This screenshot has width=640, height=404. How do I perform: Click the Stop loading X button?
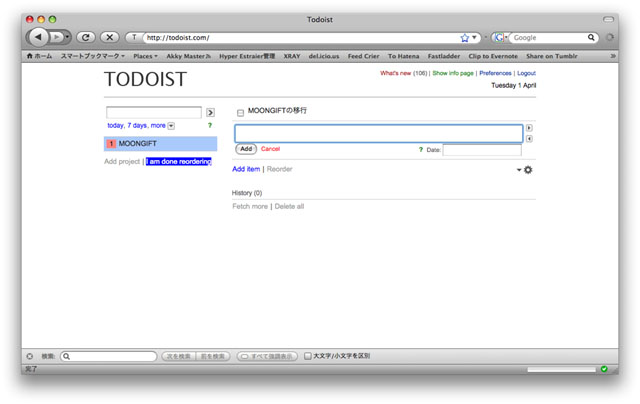tap(109, 37)
